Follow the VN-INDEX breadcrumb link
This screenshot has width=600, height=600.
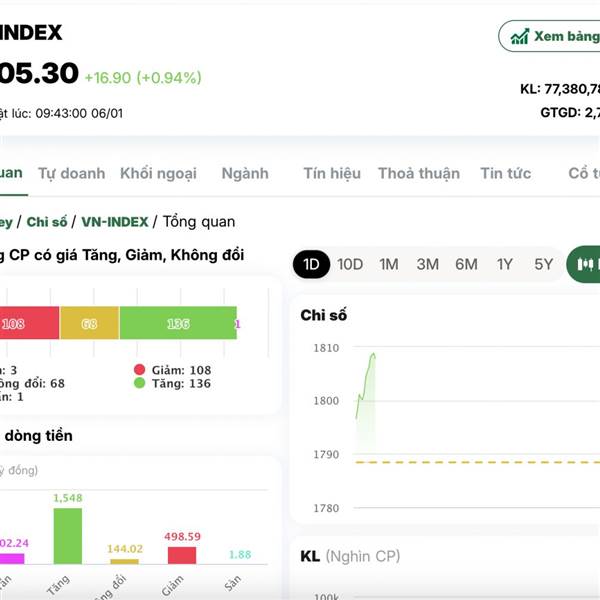point(114,221)
